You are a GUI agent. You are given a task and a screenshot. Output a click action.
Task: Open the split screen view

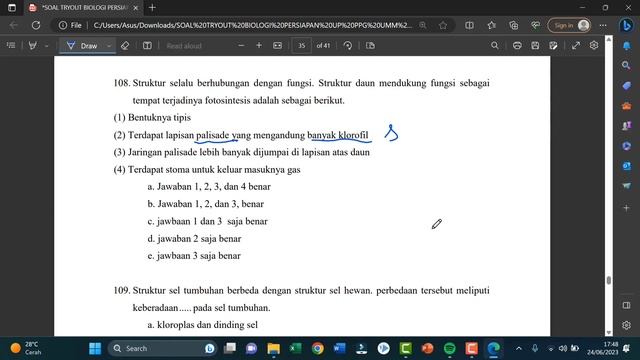point(469,25)
